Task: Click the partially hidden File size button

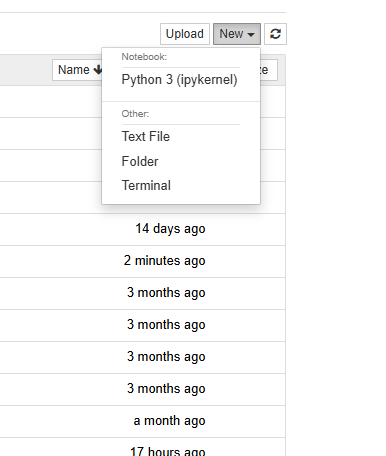Action: tap(269, 70)
